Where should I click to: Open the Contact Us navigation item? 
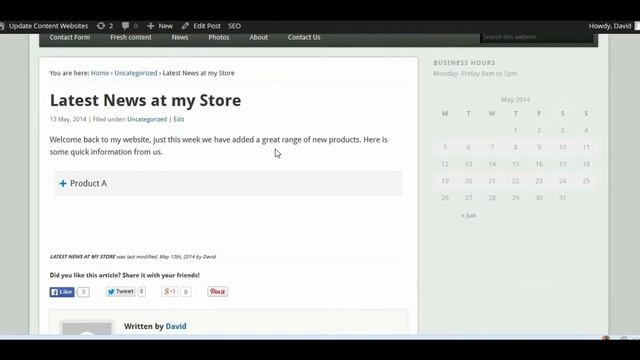coord(304,37)
